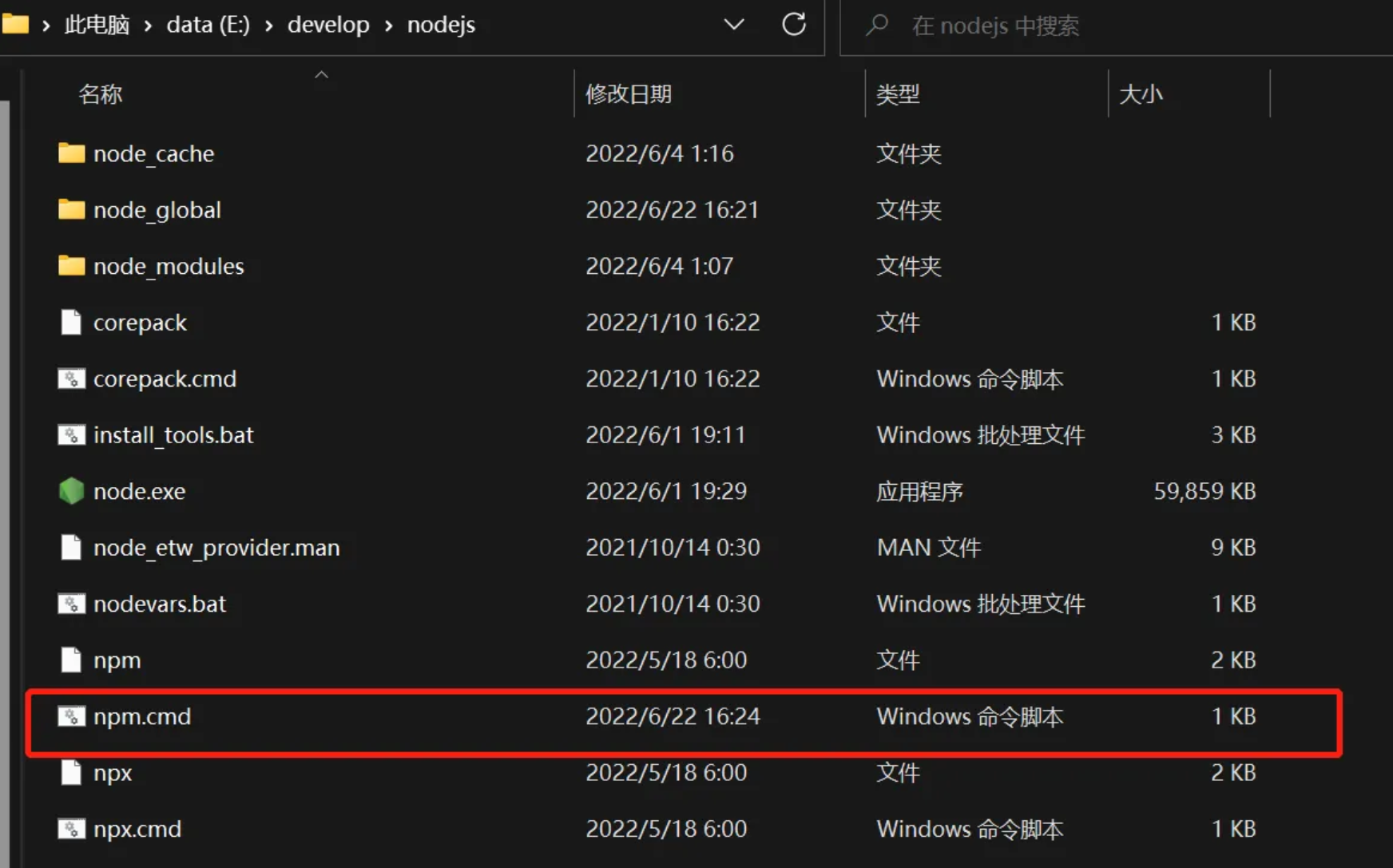Go to data (E:) breadcrumb

tap(208, 26)
